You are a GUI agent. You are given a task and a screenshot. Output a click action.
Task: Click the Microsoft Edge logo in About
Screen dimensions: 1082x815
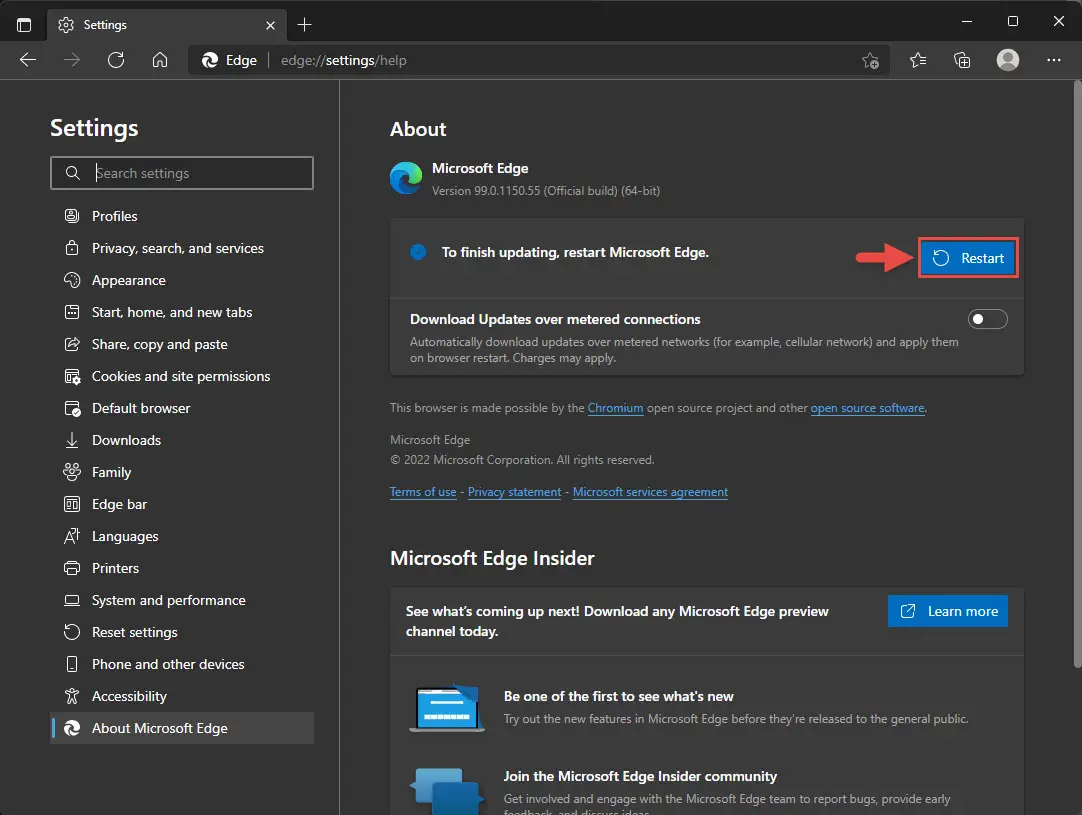406,178
